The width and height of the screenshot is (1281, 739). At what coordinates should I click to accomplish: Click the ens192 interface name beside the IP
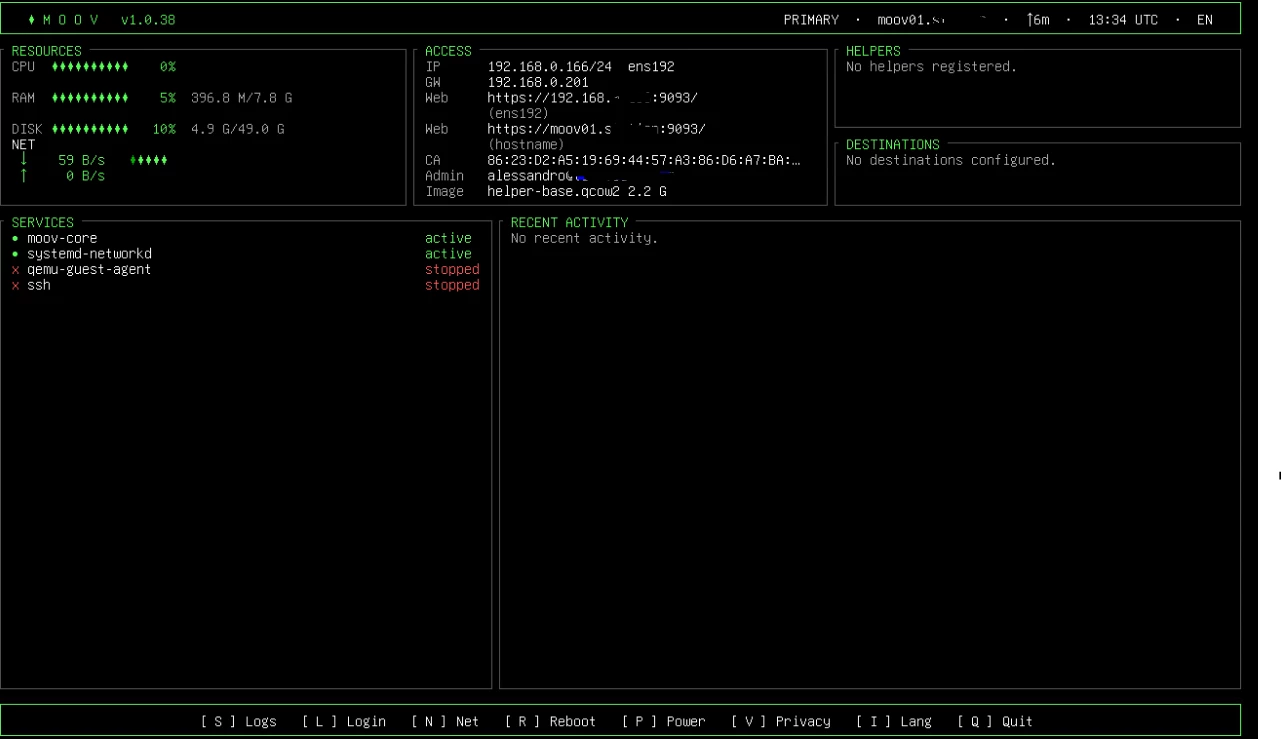651,67
